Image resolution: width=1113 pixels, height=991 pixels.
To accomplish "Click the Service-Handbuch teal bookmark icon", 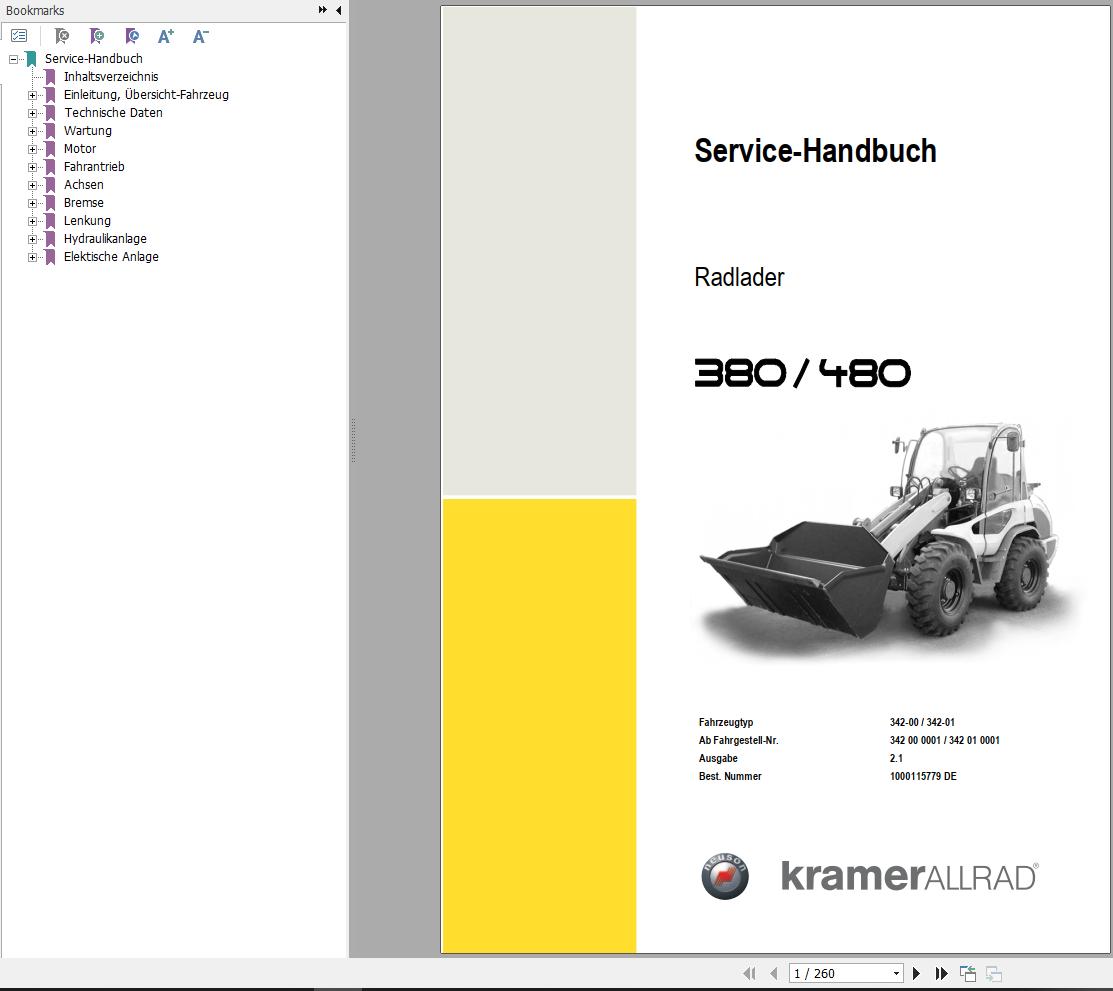I will click(x=31, y=59).
